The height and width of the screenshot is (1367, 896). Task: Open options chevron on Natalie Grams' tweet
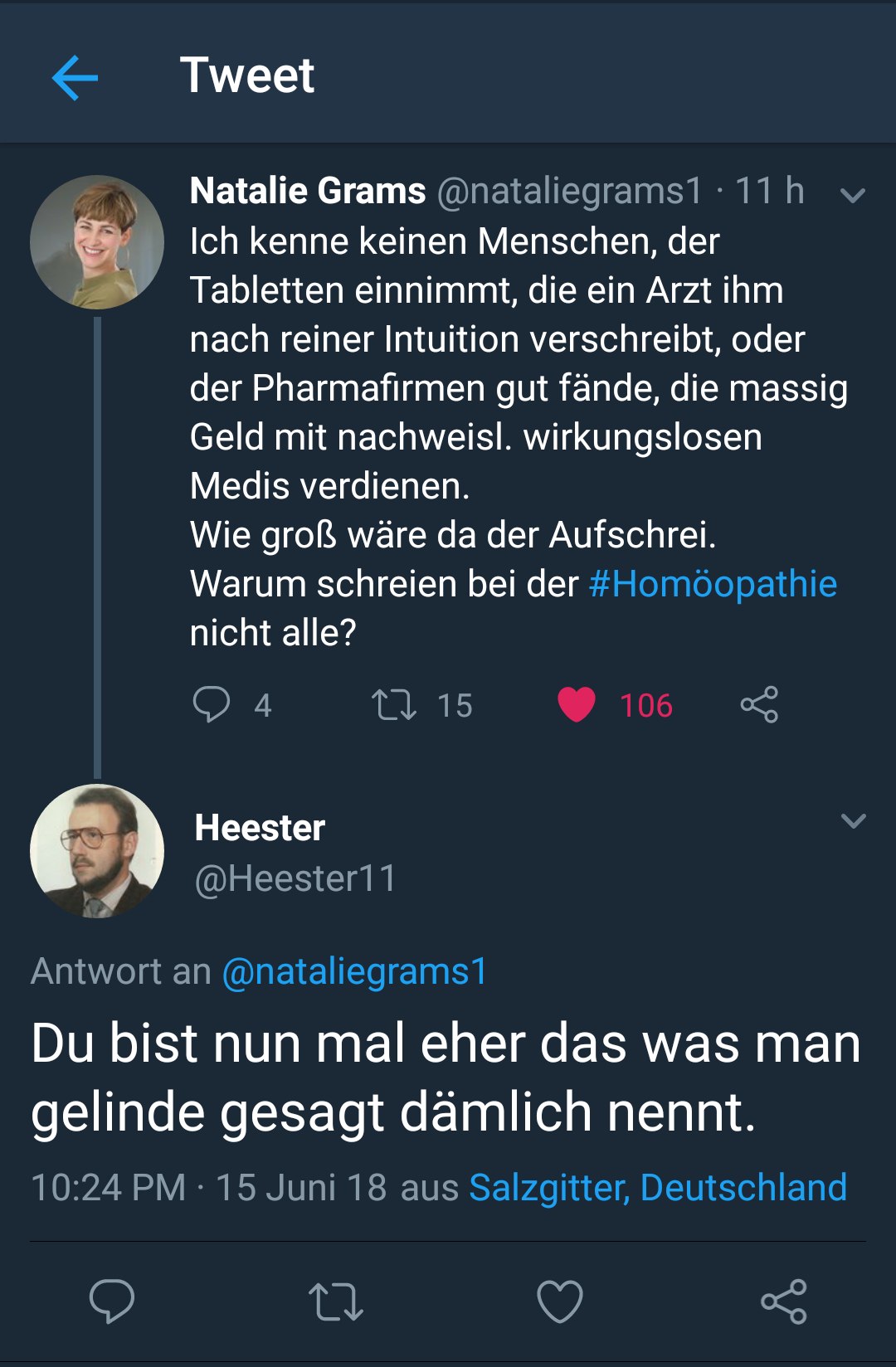click(x=852, y=196)
